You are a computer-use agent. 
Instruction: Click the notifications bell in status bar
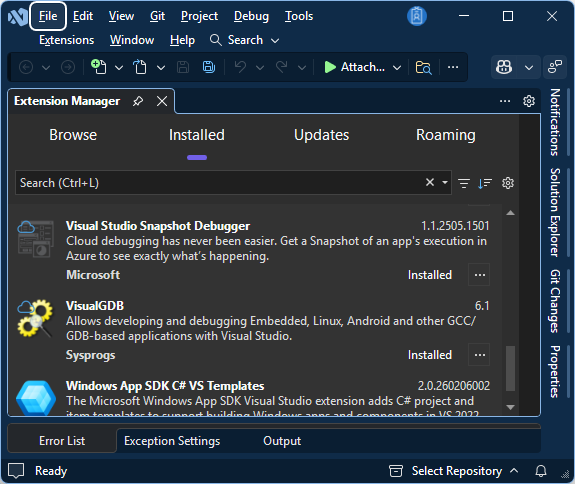541,471
